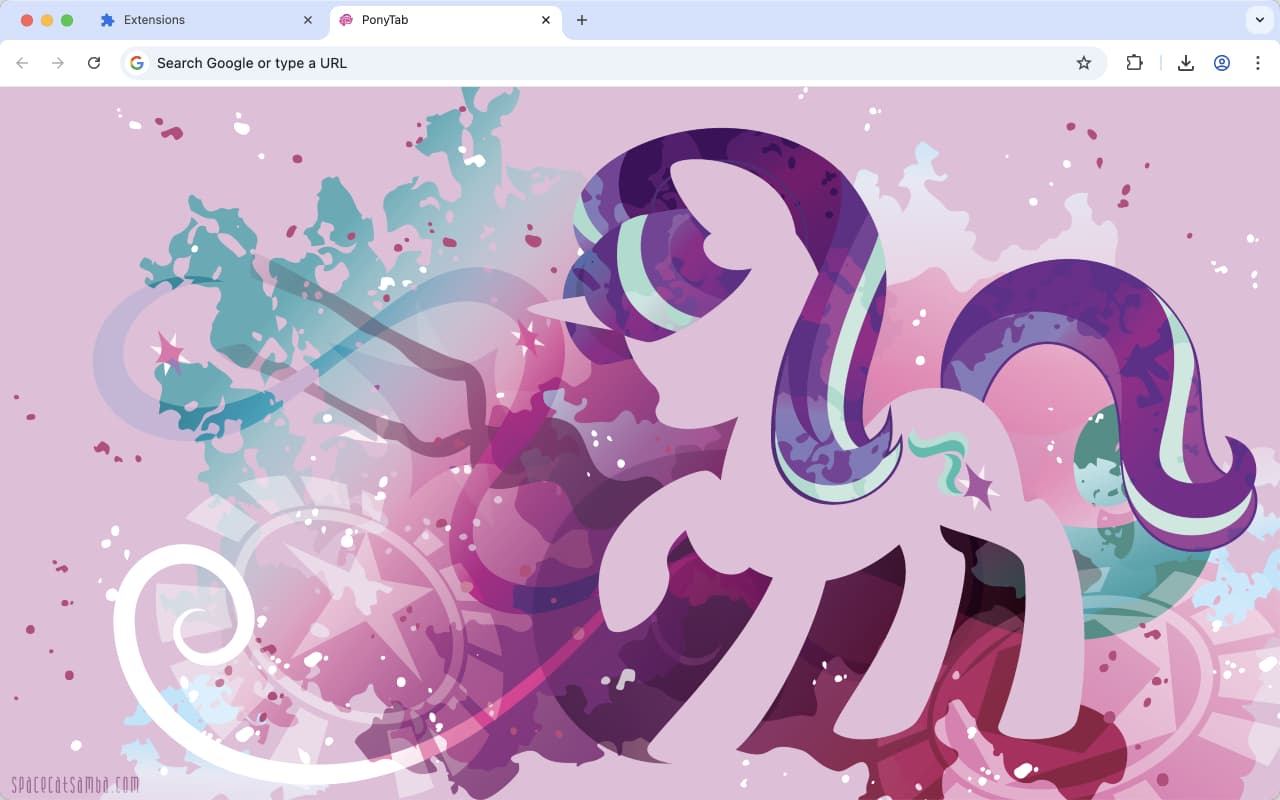1280x800 pixels.
Task: Open a new tab with plus button
Action: [x=582, y=20]
